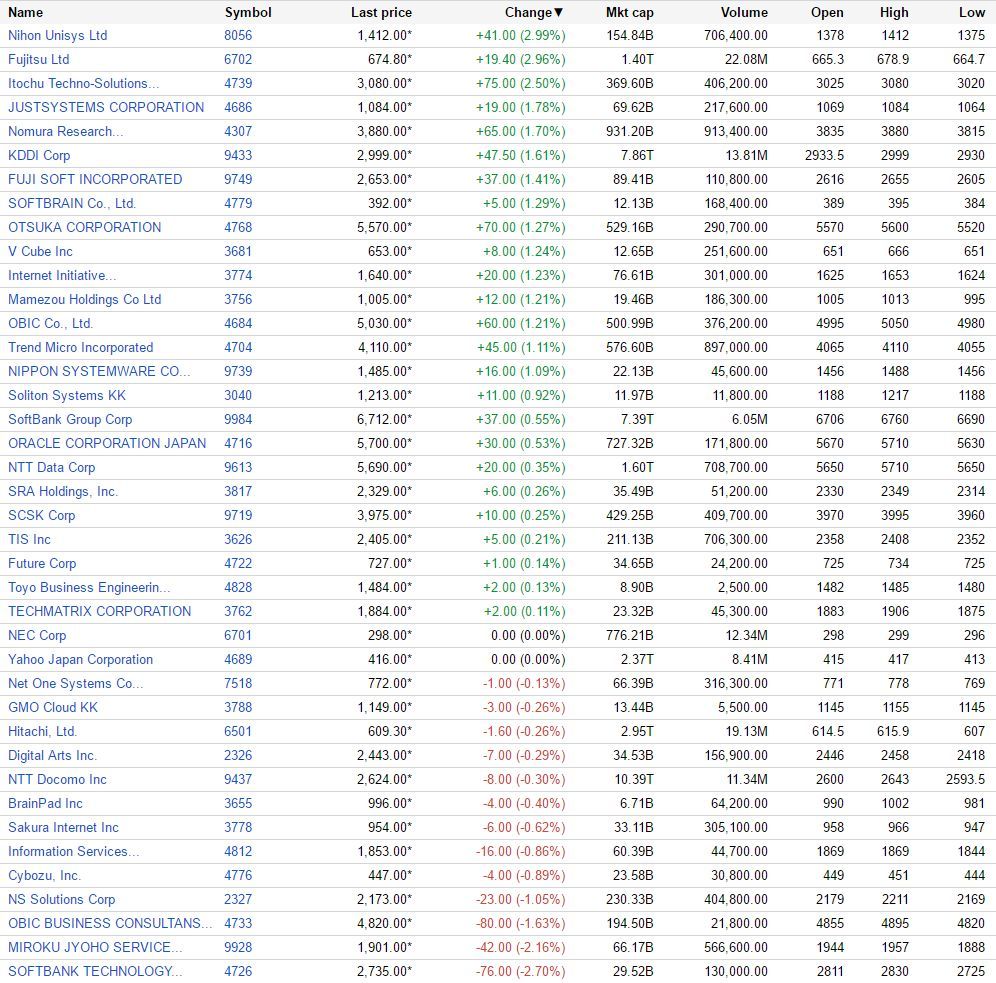Screen dimensions: 996x983
Task: Select market cap value 10.39T
Action: point(634,780)
